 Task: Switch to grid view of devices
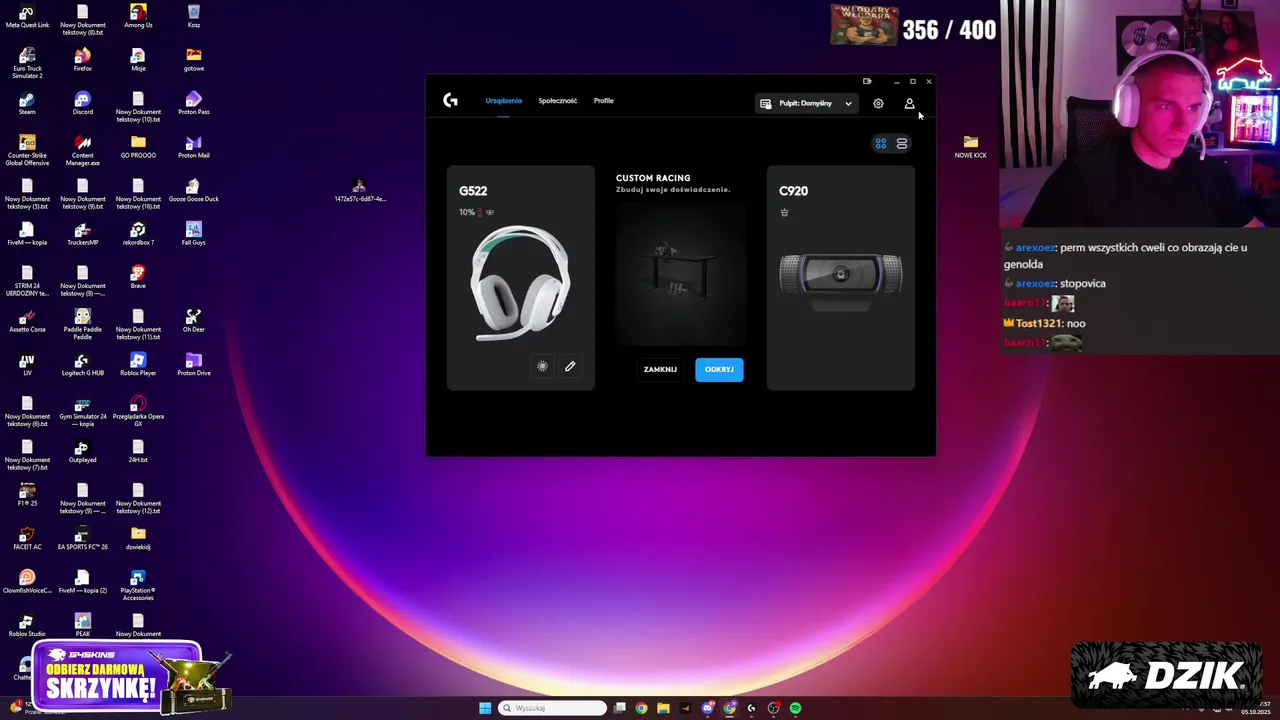pos(881,144)
